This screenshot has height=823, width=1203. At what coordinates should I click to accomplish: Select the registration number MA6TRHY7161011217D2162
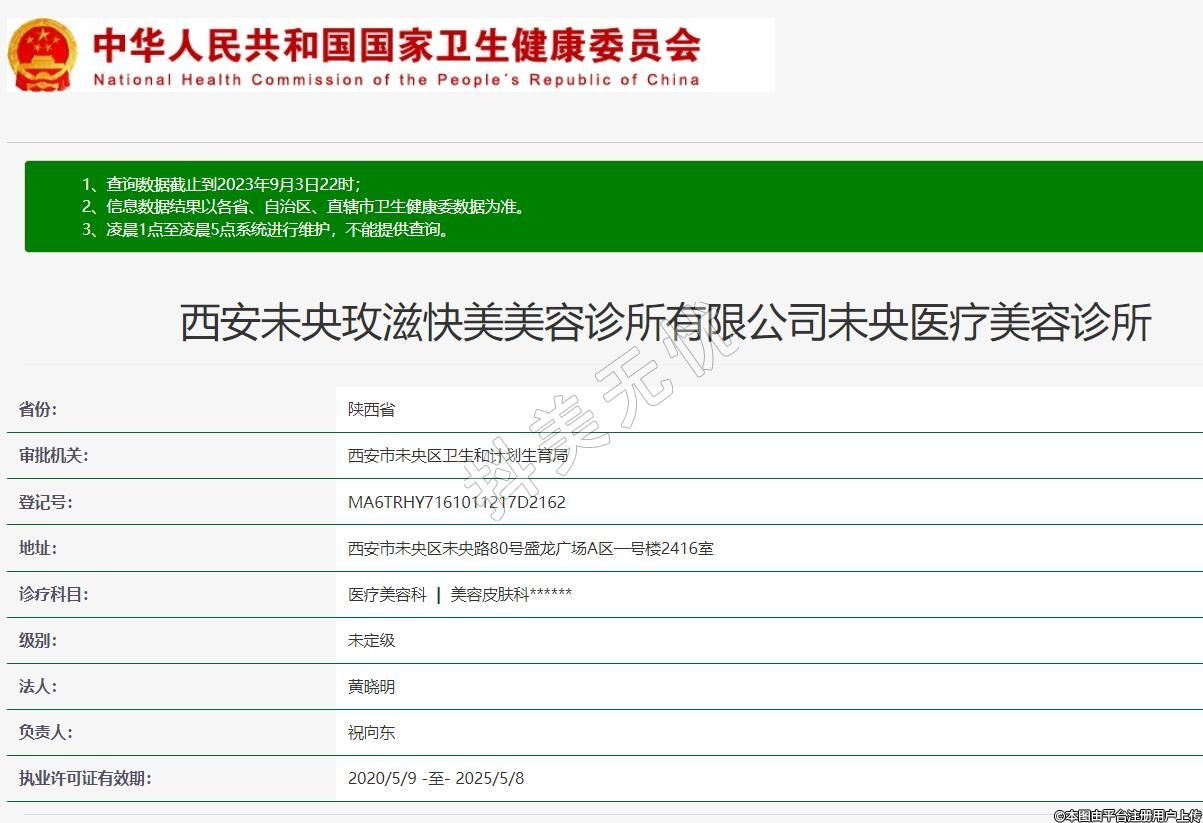pyautogui.click(x=456, y=502)
